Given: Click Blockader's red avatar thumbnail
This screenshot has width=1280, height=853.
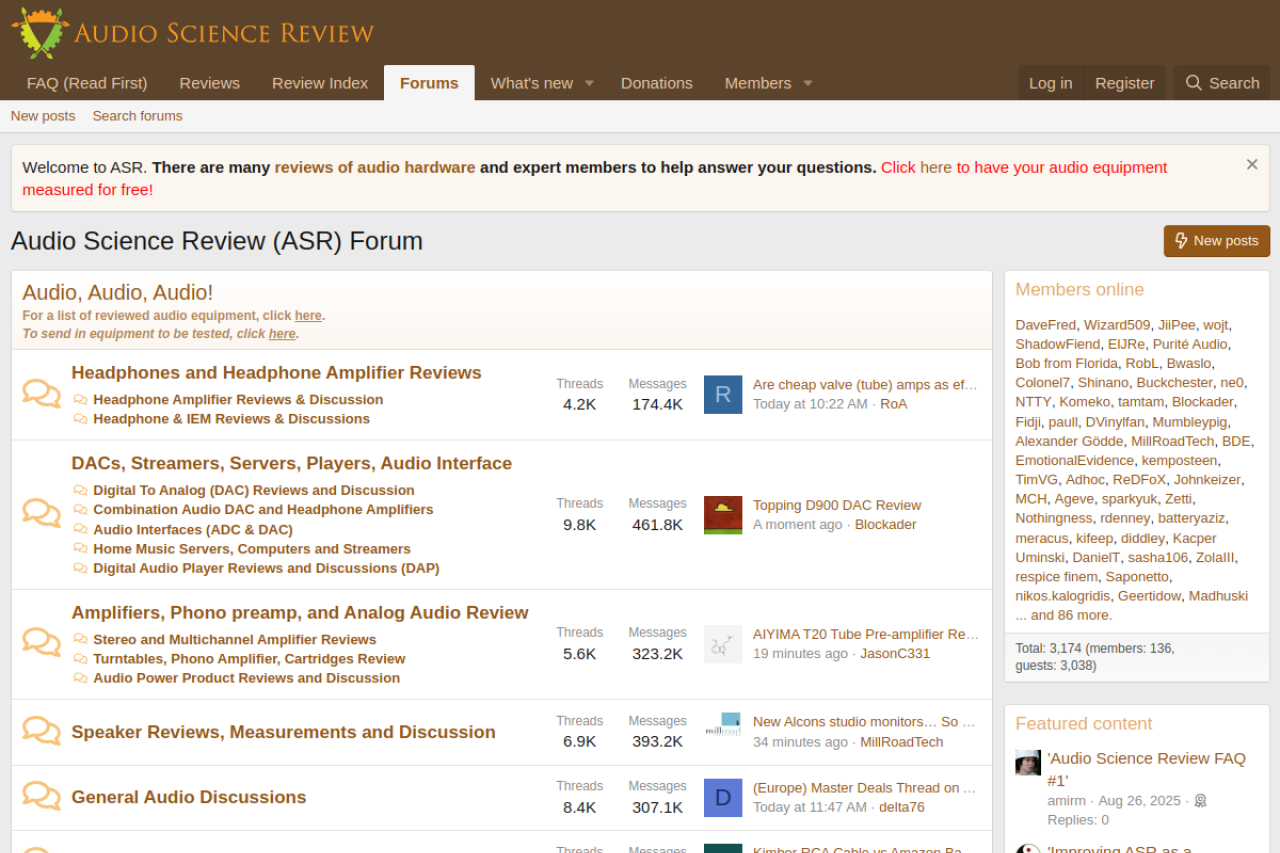Looking at the screenshot, I should tap(723, 514).
